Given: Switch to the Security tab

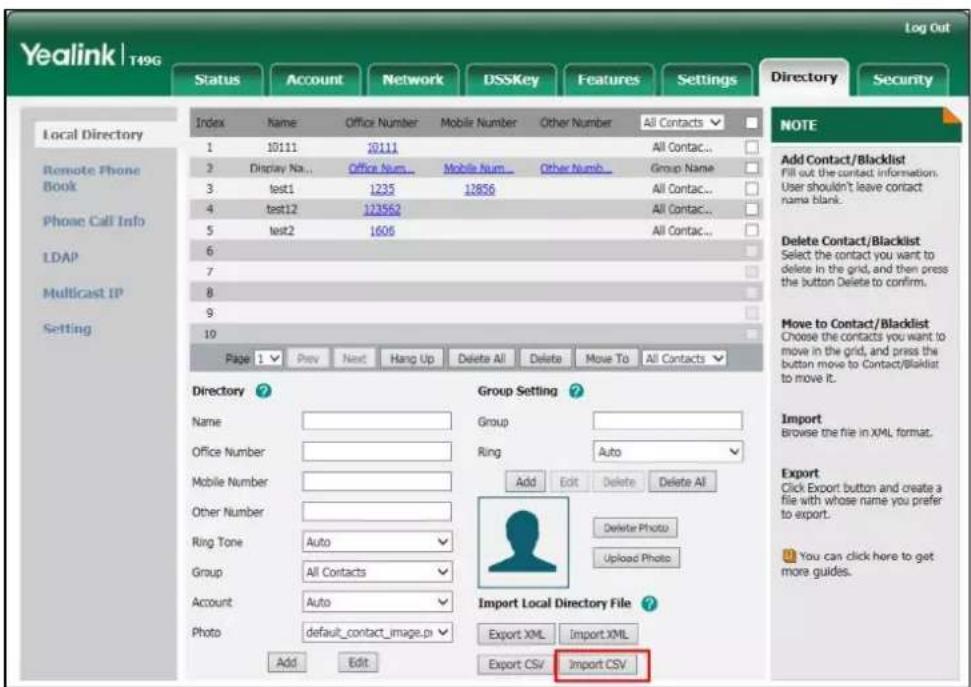Looking at the screenshot, I should (902, 80).
